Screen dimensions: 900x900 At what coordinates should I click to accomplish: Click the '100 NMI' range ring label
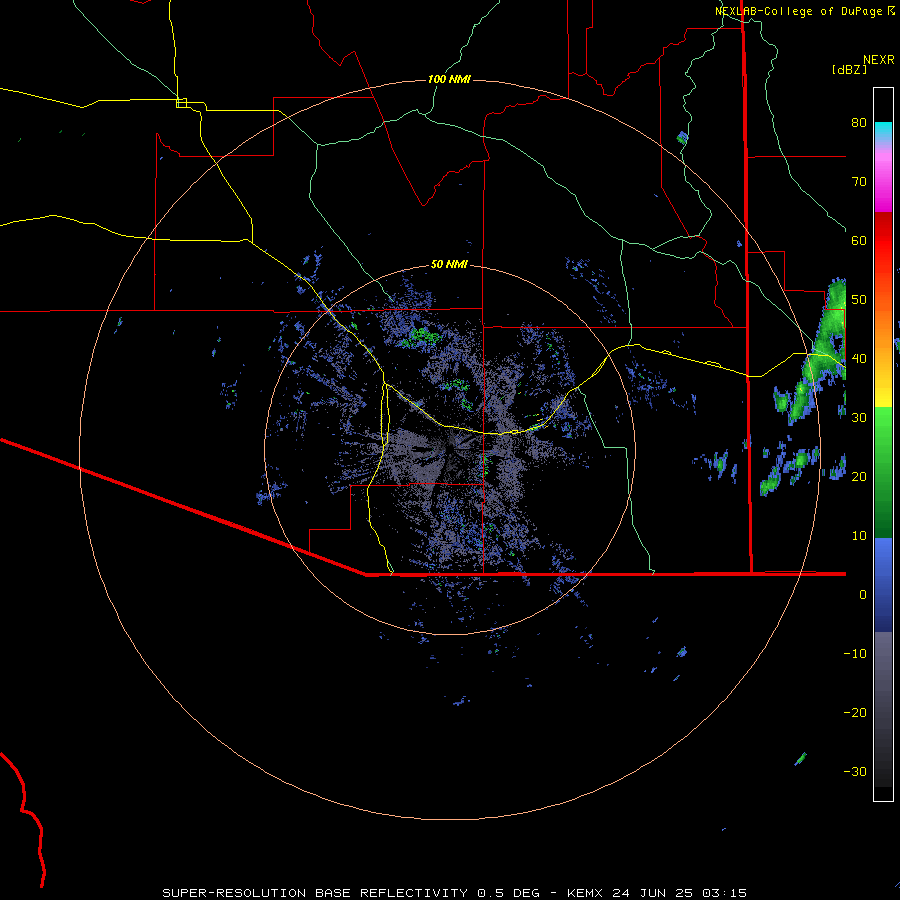(449, 79)
